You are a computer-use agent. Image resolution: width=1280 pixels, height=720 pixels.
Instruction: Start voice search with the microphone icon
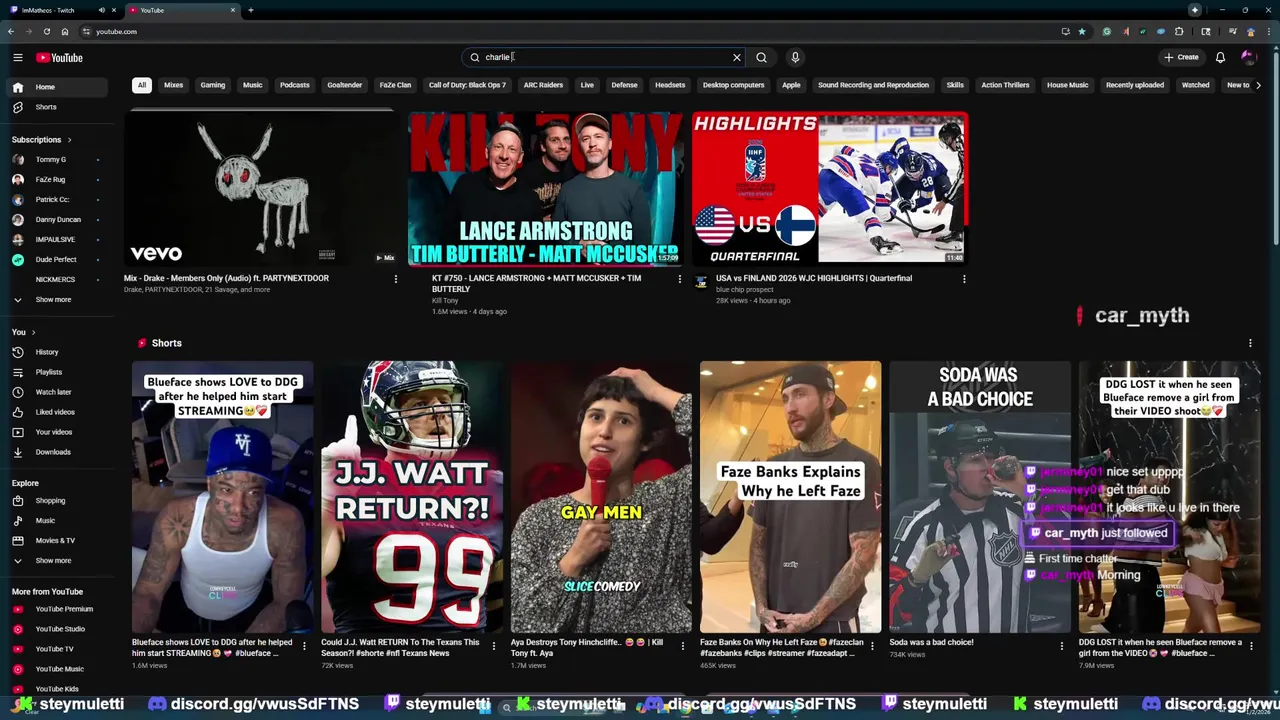(x=795, y=57)
